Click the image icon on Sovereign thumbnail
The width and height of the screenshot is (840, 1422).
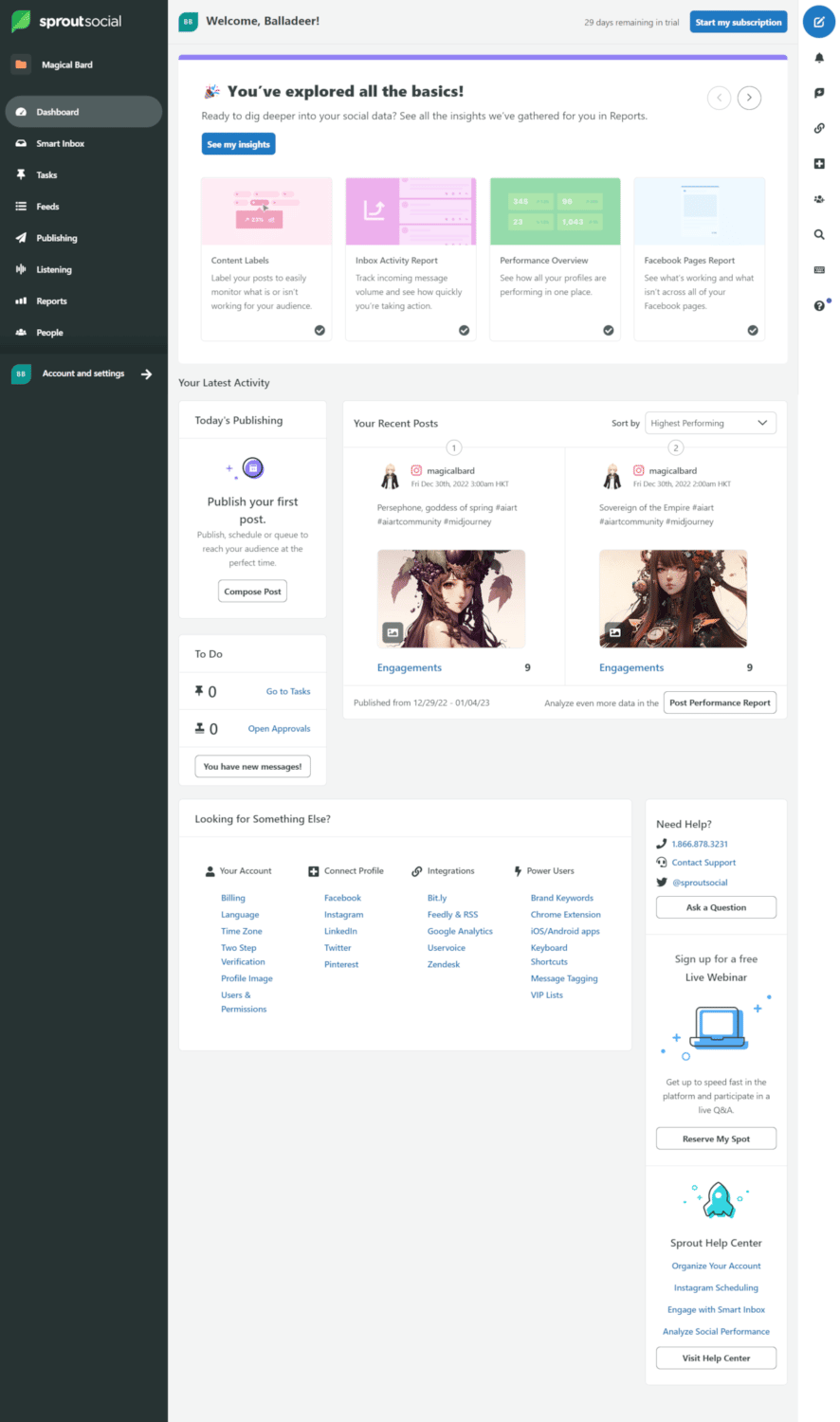614,632
